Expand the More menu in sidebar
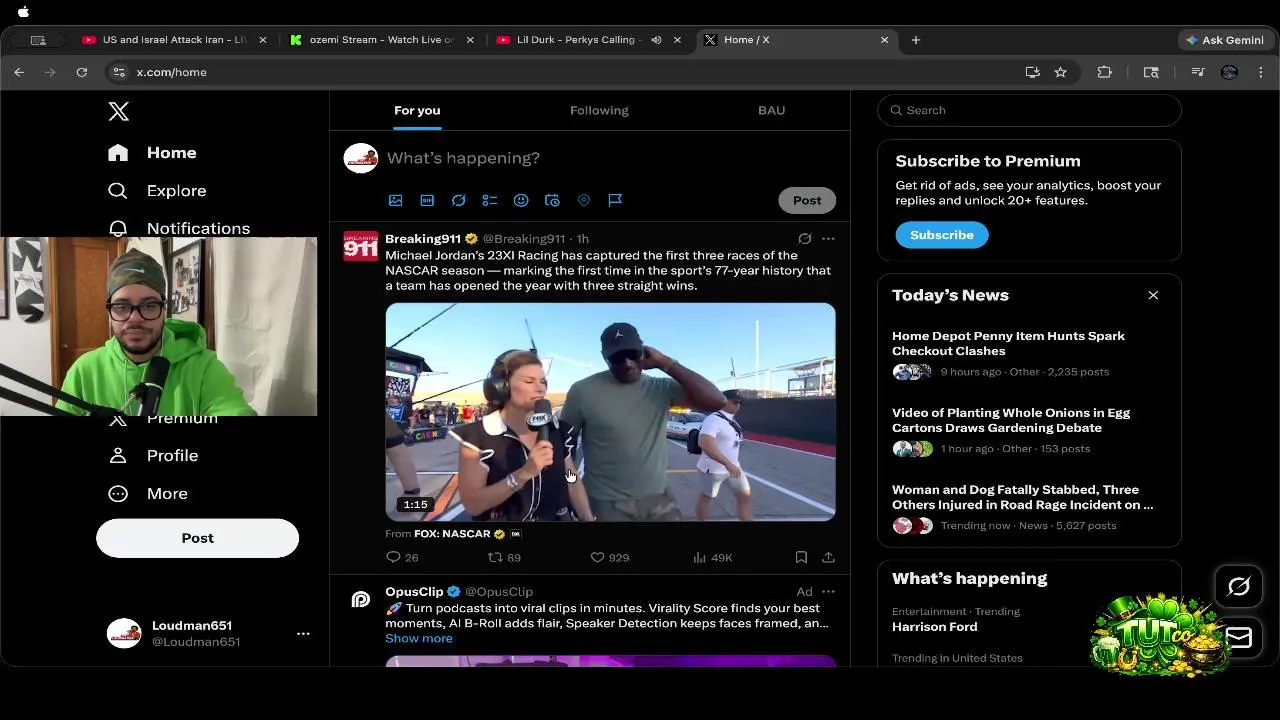 166,493
